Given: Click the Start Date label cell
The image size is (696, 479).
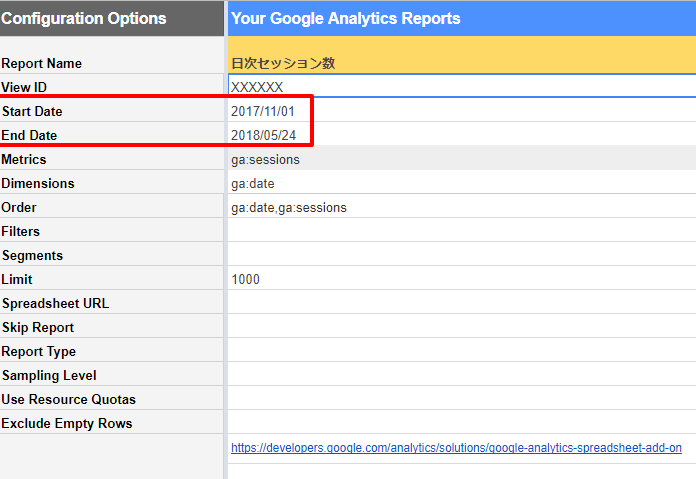Looking at the screenshot, I should [112, 111].
